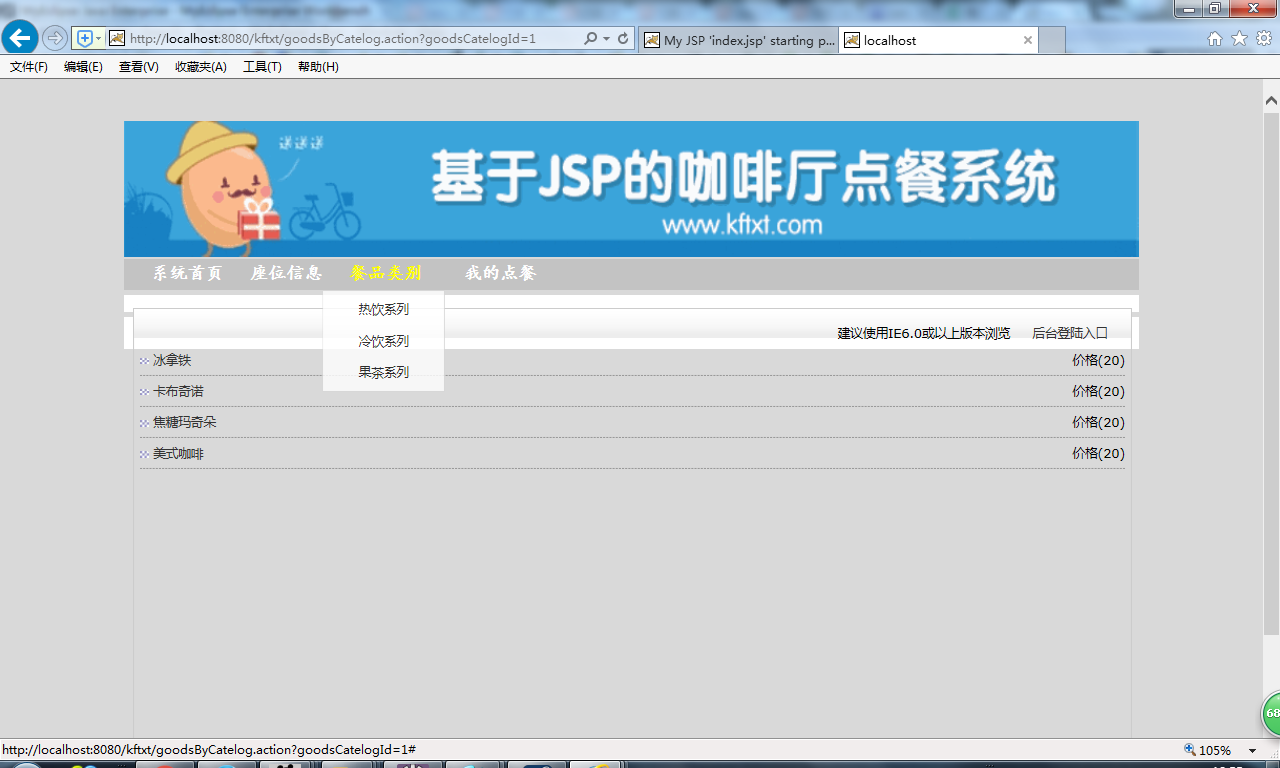Click the zoom level 105% magnifier icon
The height and width of the screenshot is (768, 1280).
1190,749
